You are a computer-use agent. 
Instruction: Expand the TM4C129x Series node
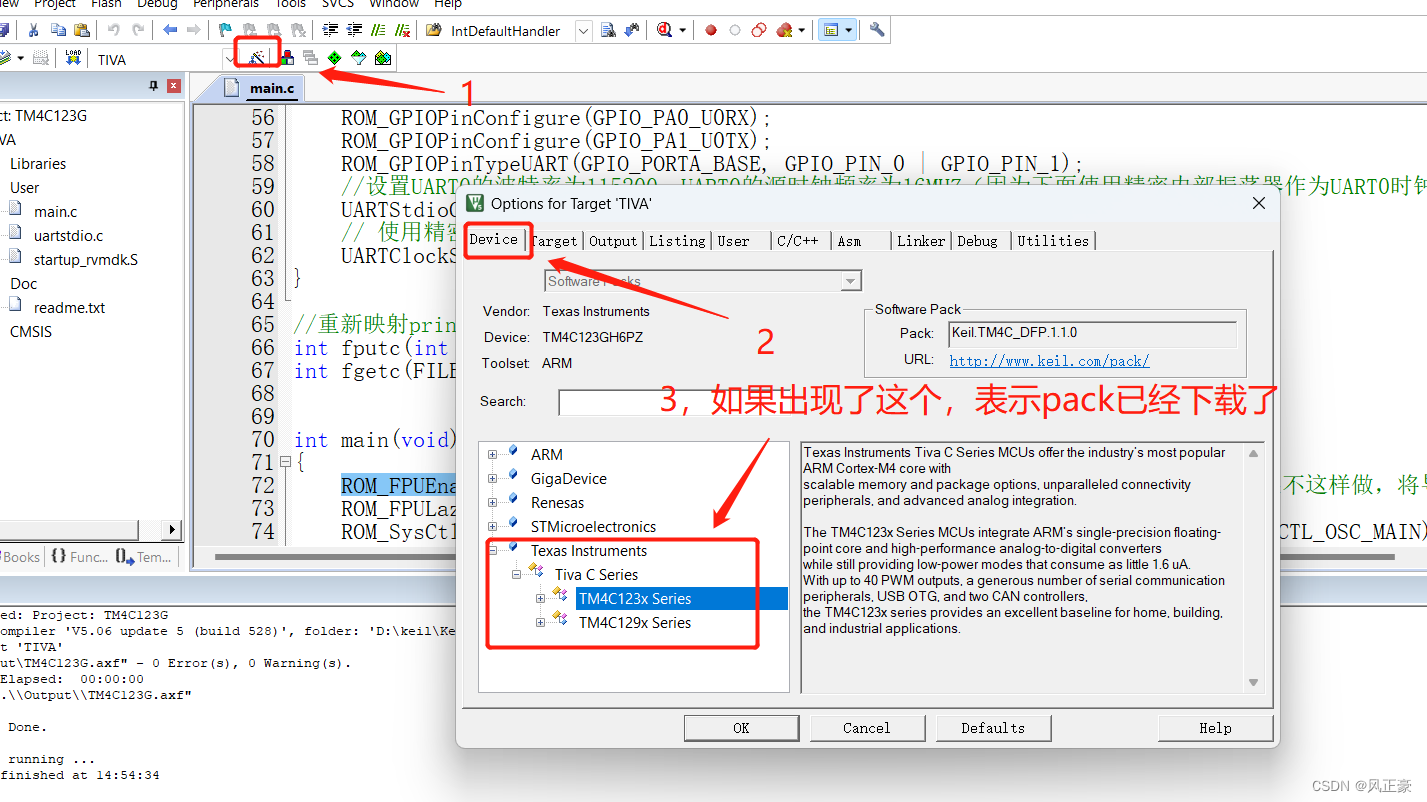(540, 623)
